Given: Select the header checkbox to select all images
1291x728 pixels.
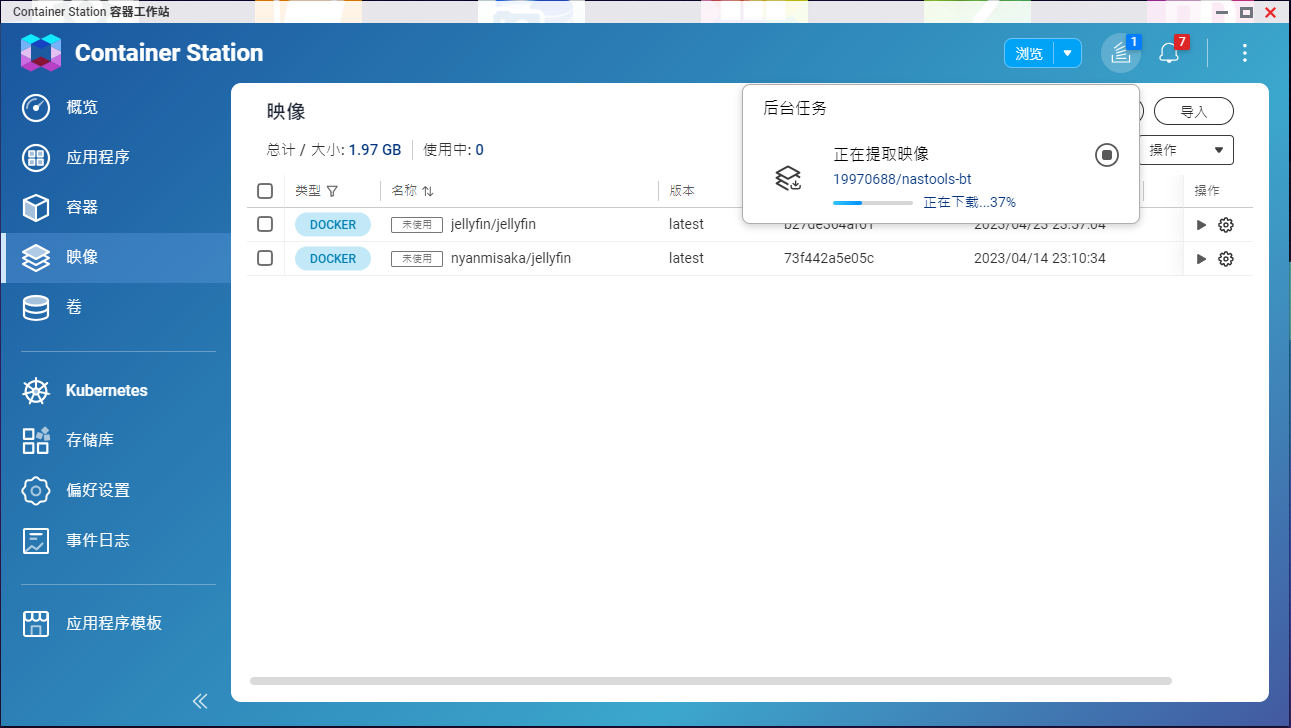Looking at the screenshot, I should coord(264,191).
